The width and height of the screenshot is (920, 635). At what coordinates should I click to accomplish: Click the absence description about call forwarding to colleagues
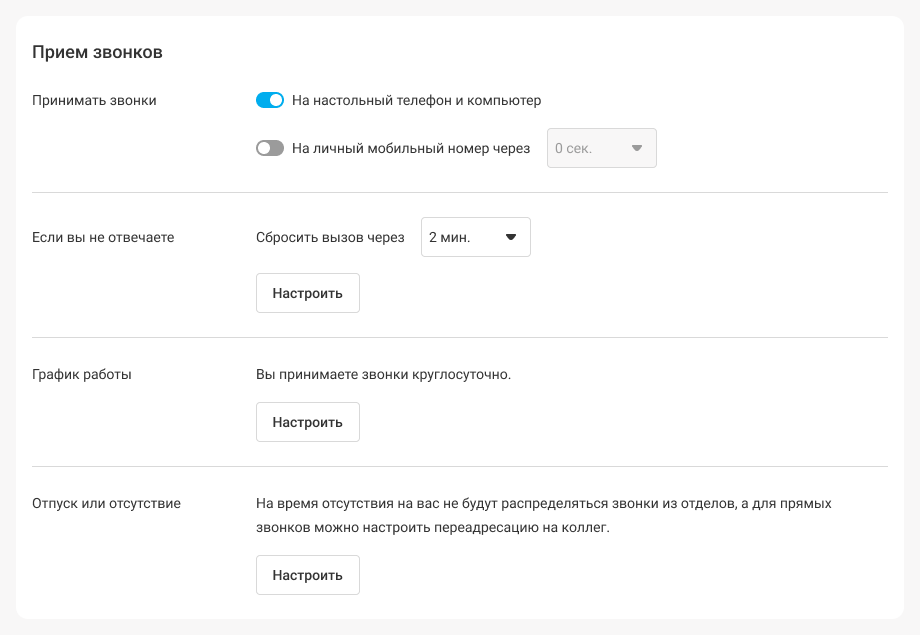[x=544, y=515]
